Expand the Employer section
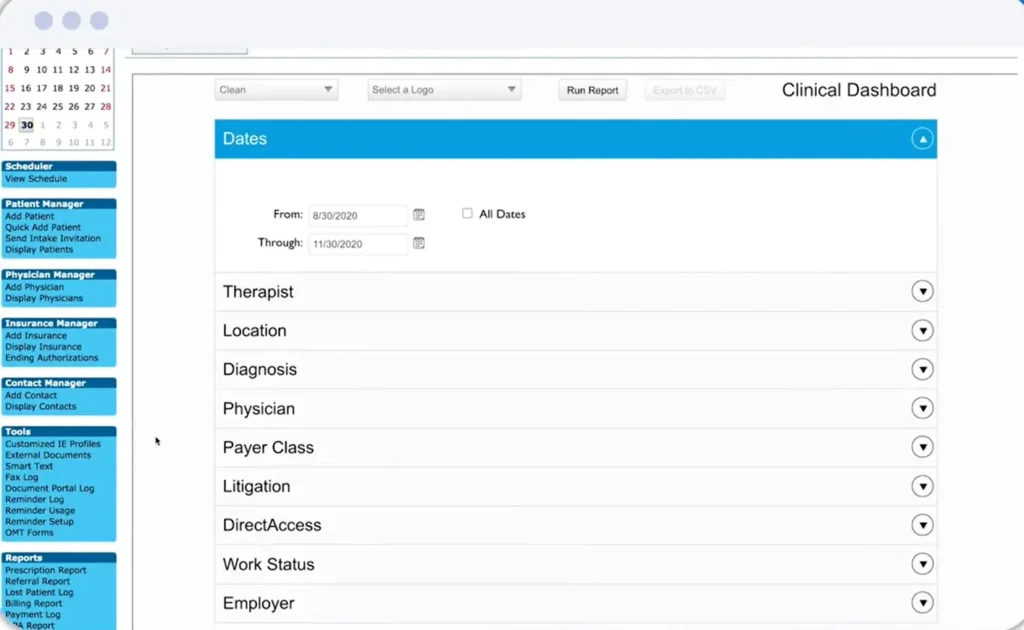The height and width of the screenshot is (630, 1024). click(922, 603)
